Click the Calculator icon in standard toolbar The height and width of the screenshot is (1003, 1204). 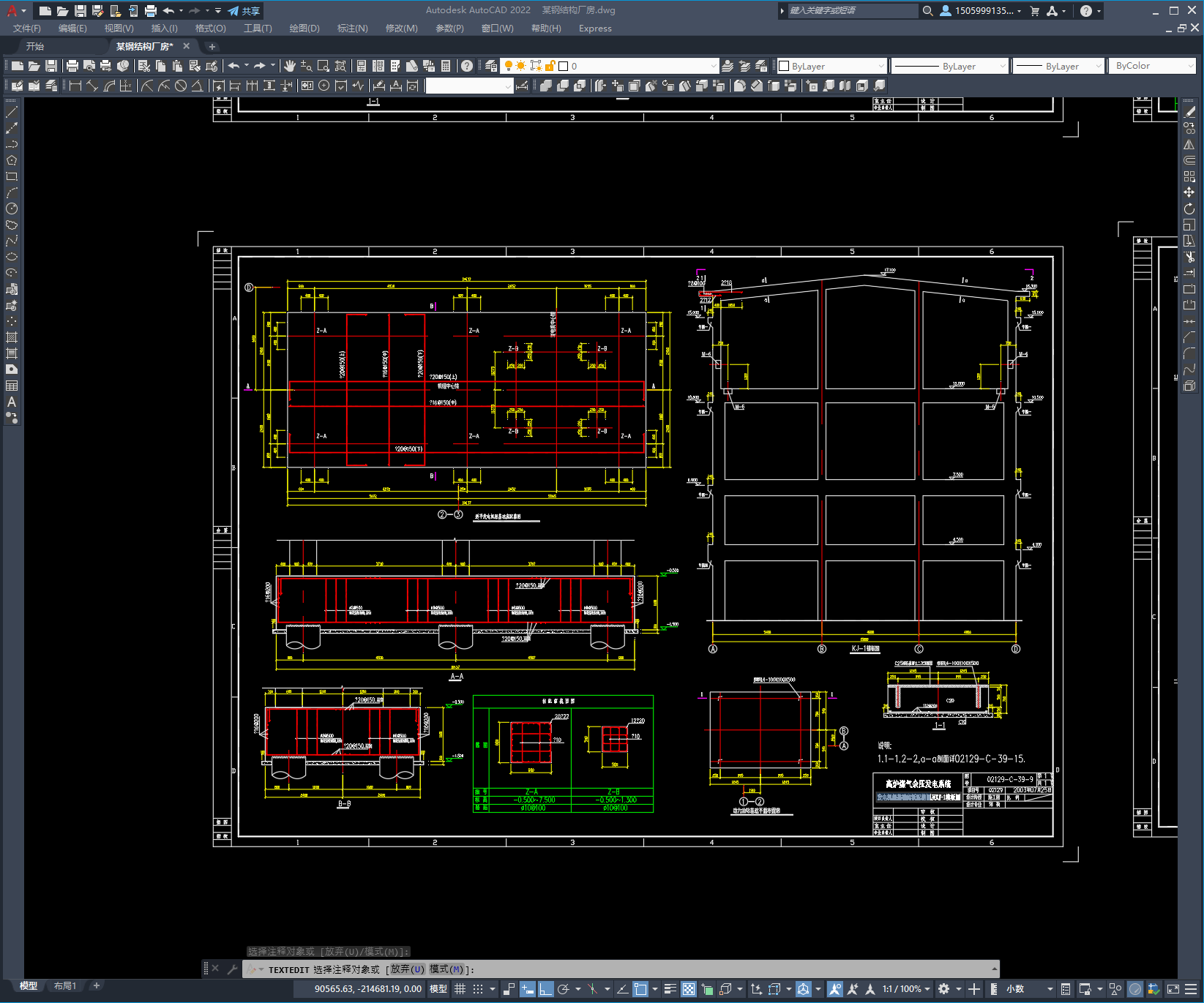[x=446, y=66]
